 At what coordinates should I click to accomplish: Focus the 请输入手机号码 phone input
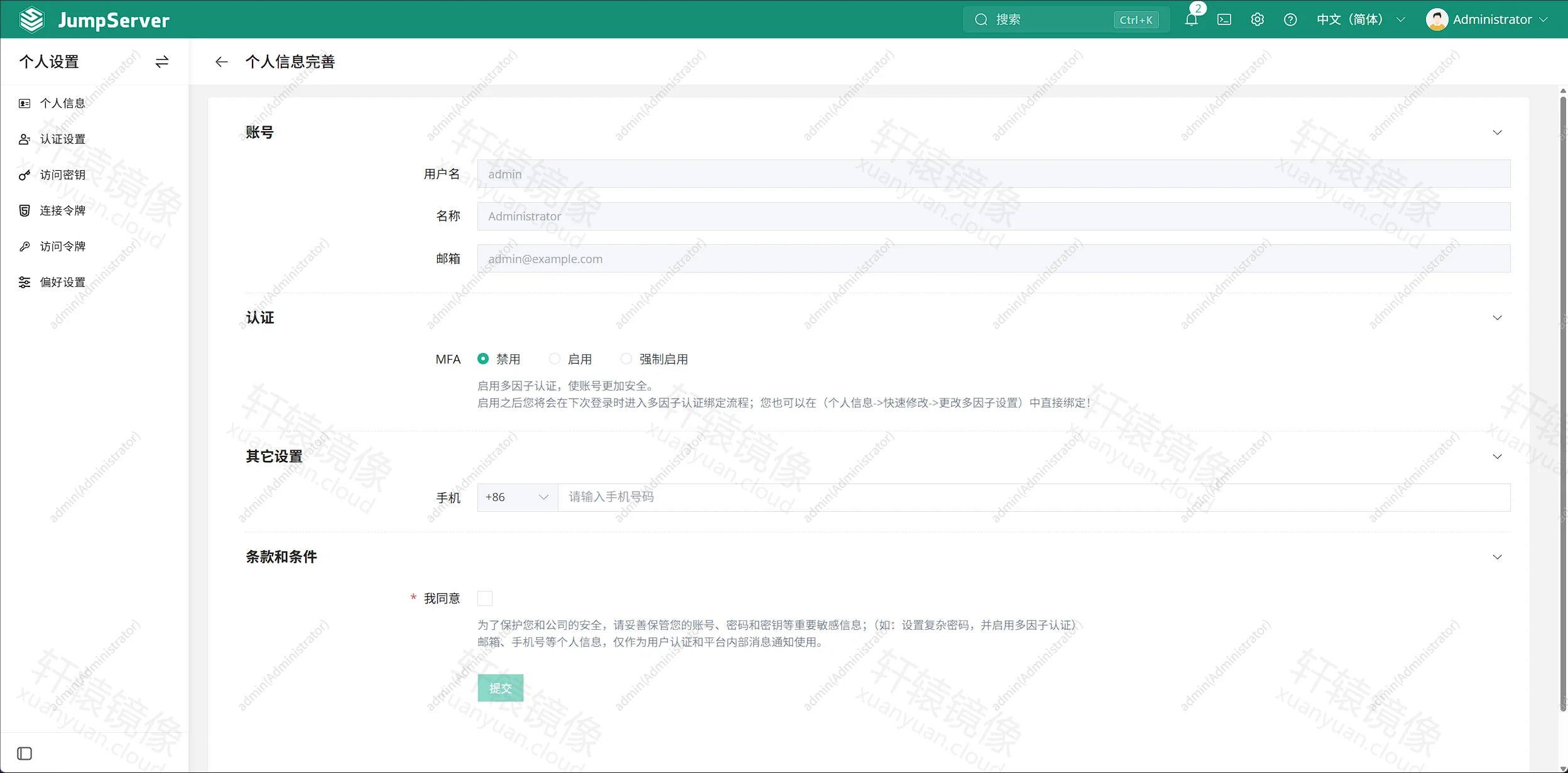(x=1034, y=497)
